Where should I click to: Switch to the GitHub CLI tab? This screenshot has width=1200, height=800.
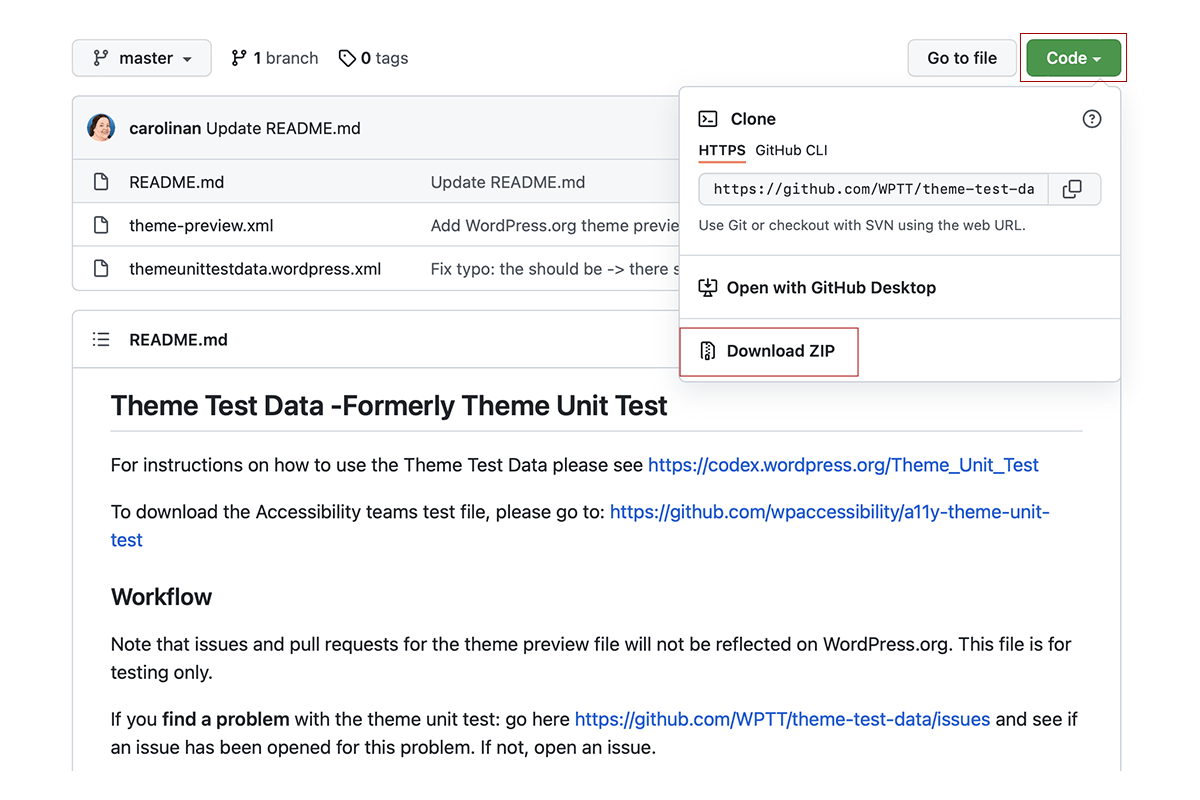click(791, 151)
